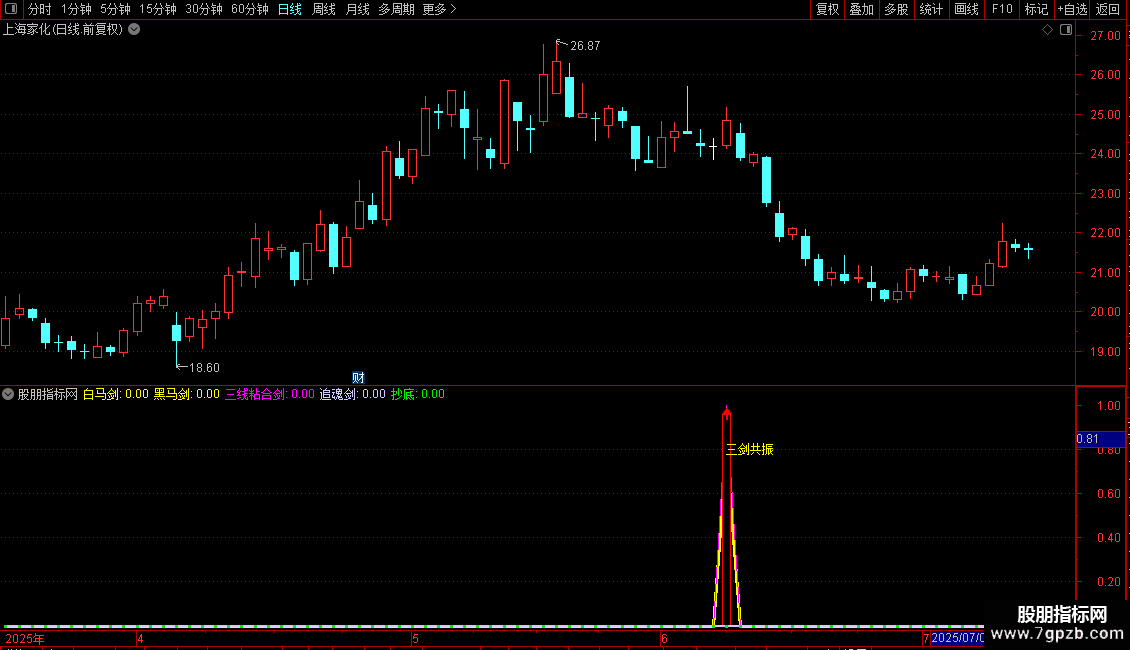Click the side panel toggle icon
Screen dimensions: 1130x650
[x=1066, y=30]
